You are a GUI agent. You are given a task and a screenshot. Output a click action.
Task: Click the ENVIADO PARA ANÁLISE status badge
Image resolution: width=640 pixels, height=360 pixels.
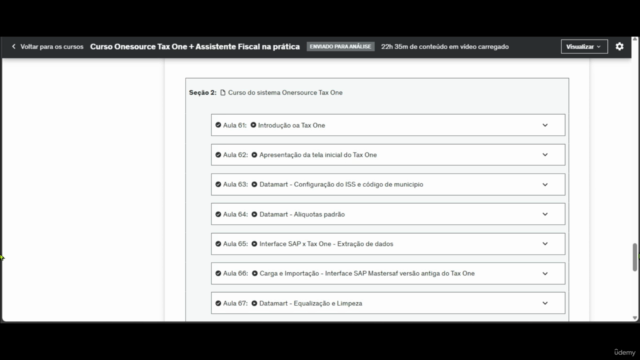(340, 47)
